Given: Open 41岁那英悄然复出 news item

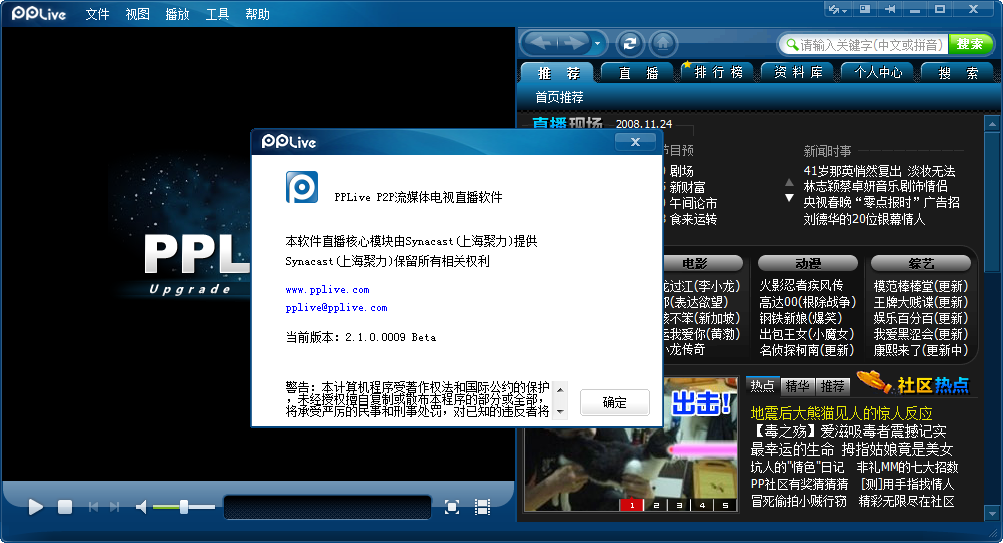Looking at the screenshot, I should click(x=879, y=171).
